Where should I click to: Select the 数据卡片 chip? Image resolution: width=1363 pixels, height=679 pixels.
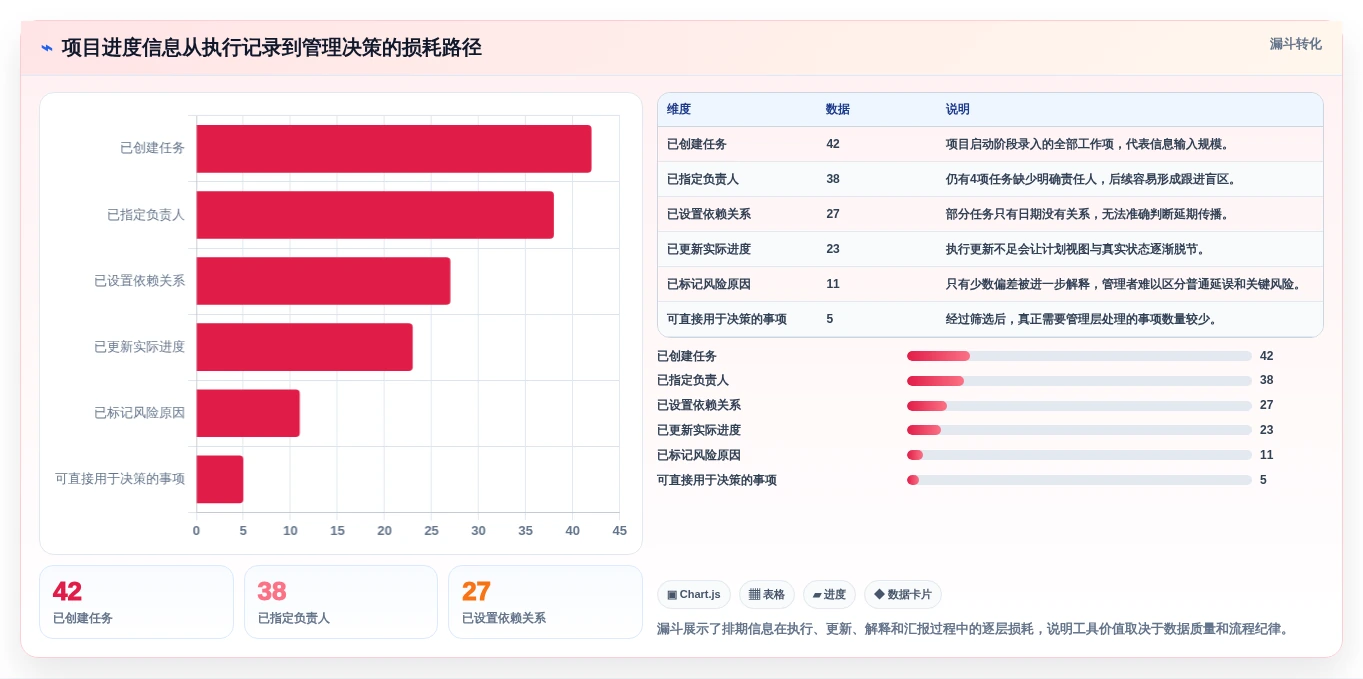click(903, 594)
